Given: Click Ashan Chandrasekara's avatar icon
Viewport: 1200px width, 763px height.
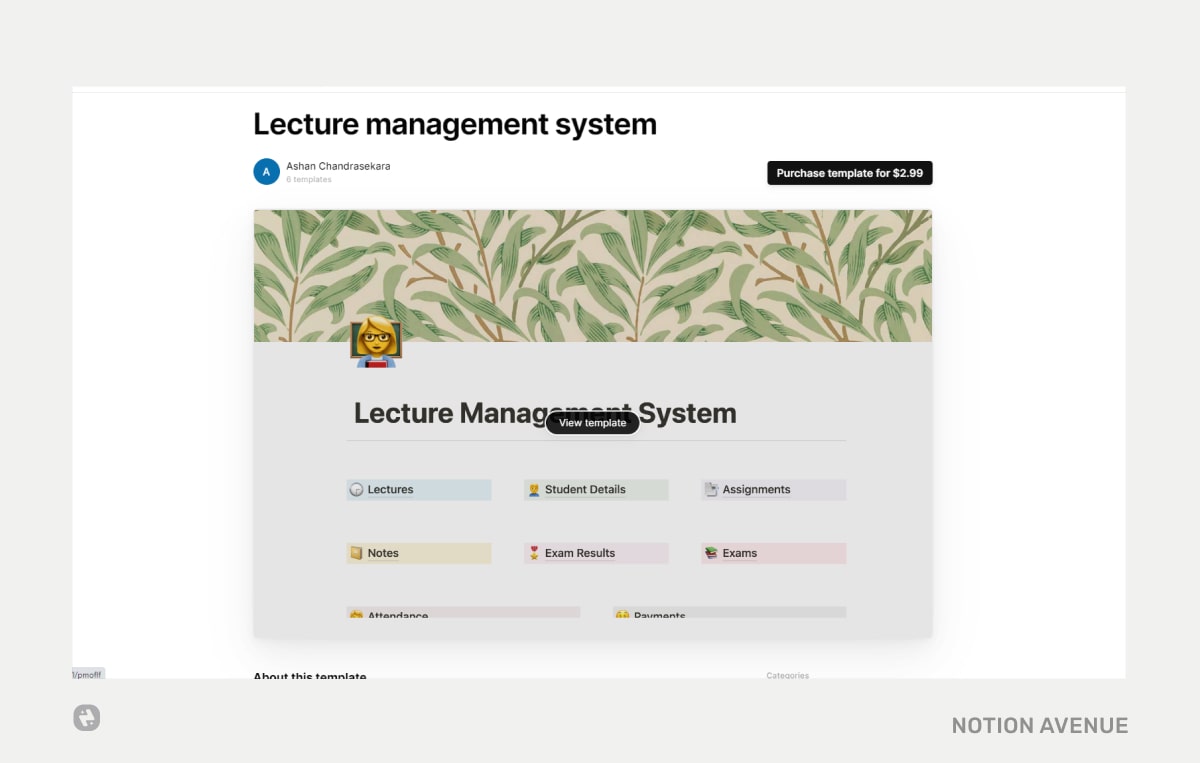Looking at the screenshot, I should (x=266, y=171).
